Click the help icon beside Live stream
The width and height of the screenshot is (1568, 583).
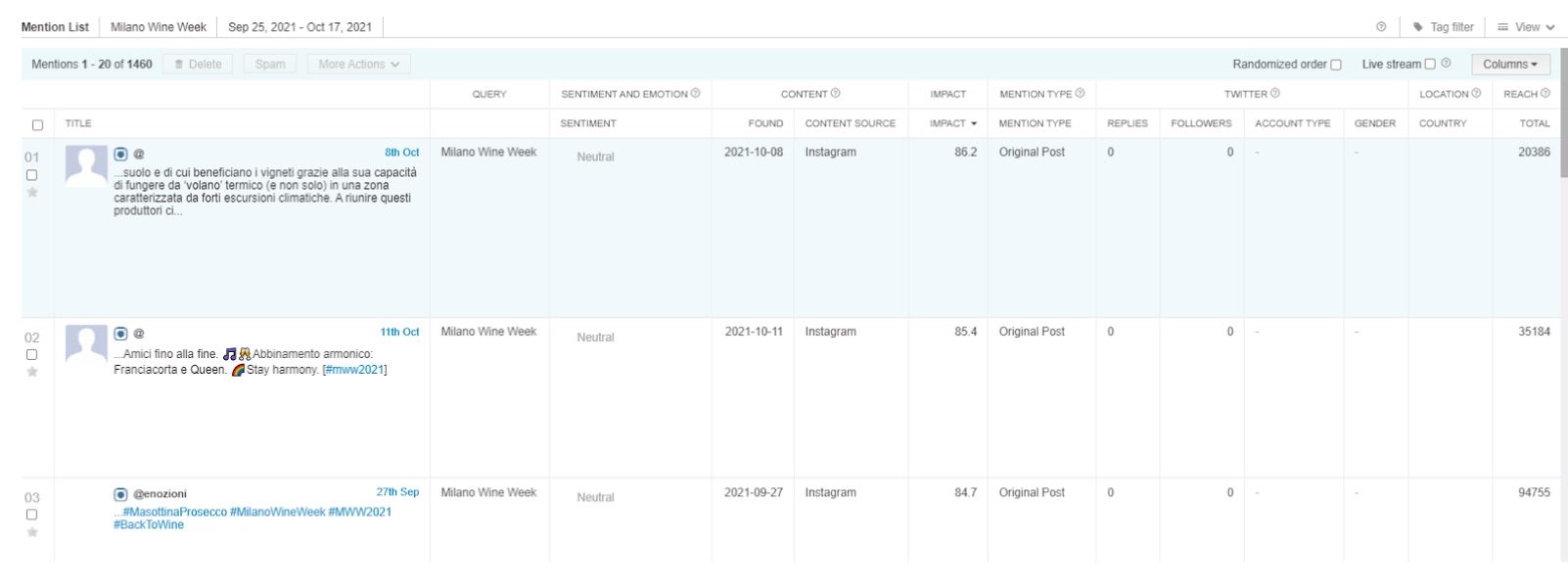coord(1446,64)
